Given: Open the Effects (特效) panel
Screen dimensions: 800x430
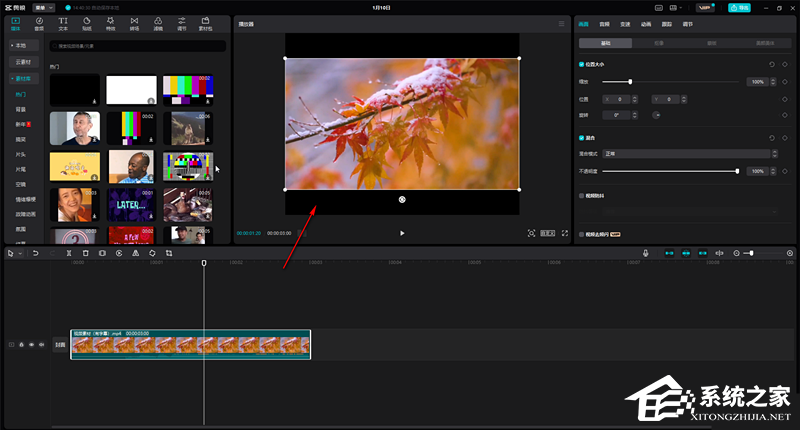Looking at the screenshot, I should click(110, 23).
